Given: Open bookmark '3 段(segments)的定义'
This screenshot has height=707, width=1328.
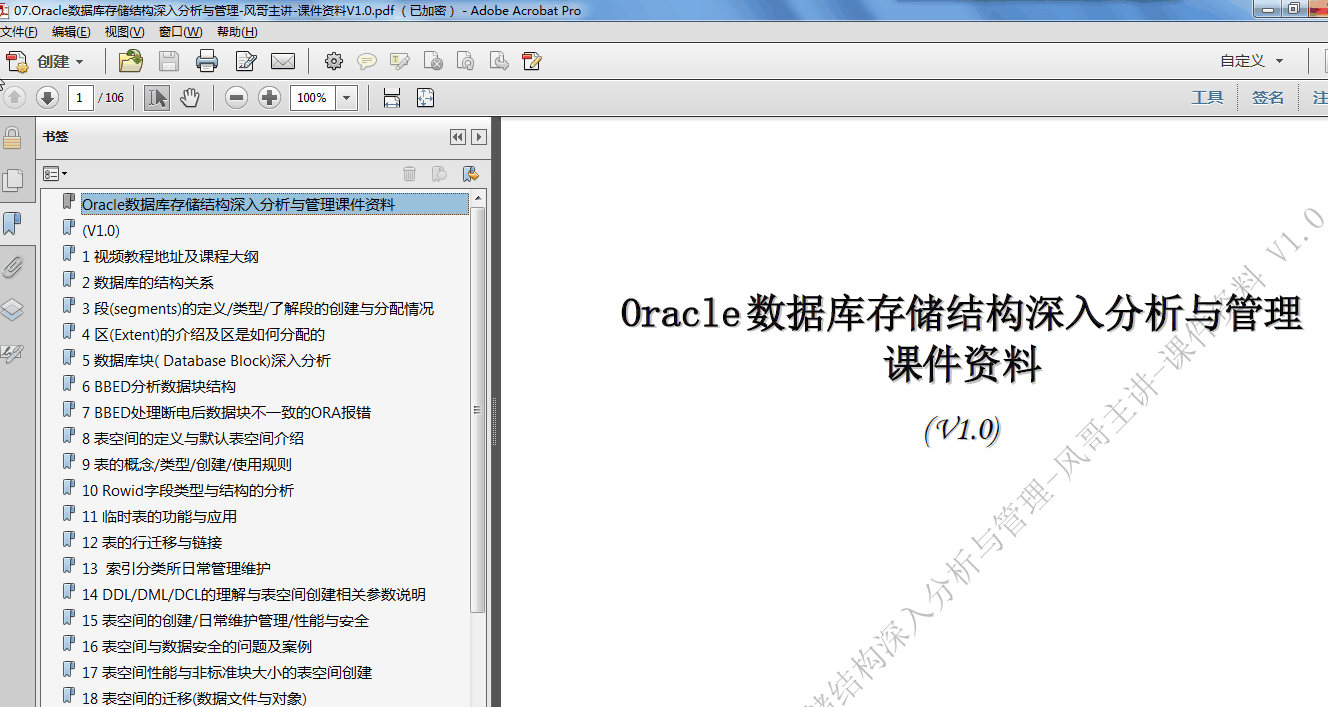Looking at the screenshot, I should [x=257, y=308].
